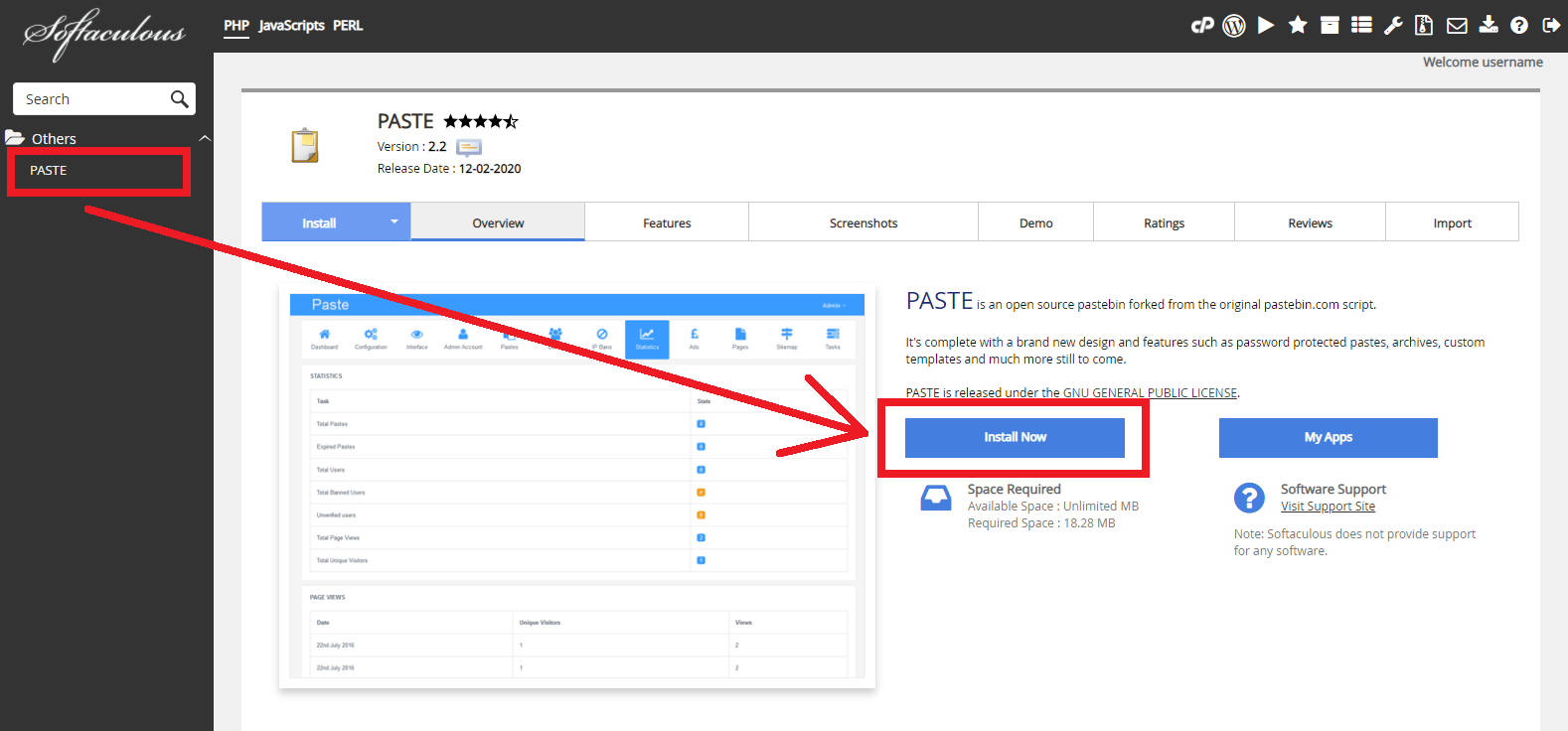
Task: Enlarge the Paste admin screenshot thumbnail
Action: (577, 487)
